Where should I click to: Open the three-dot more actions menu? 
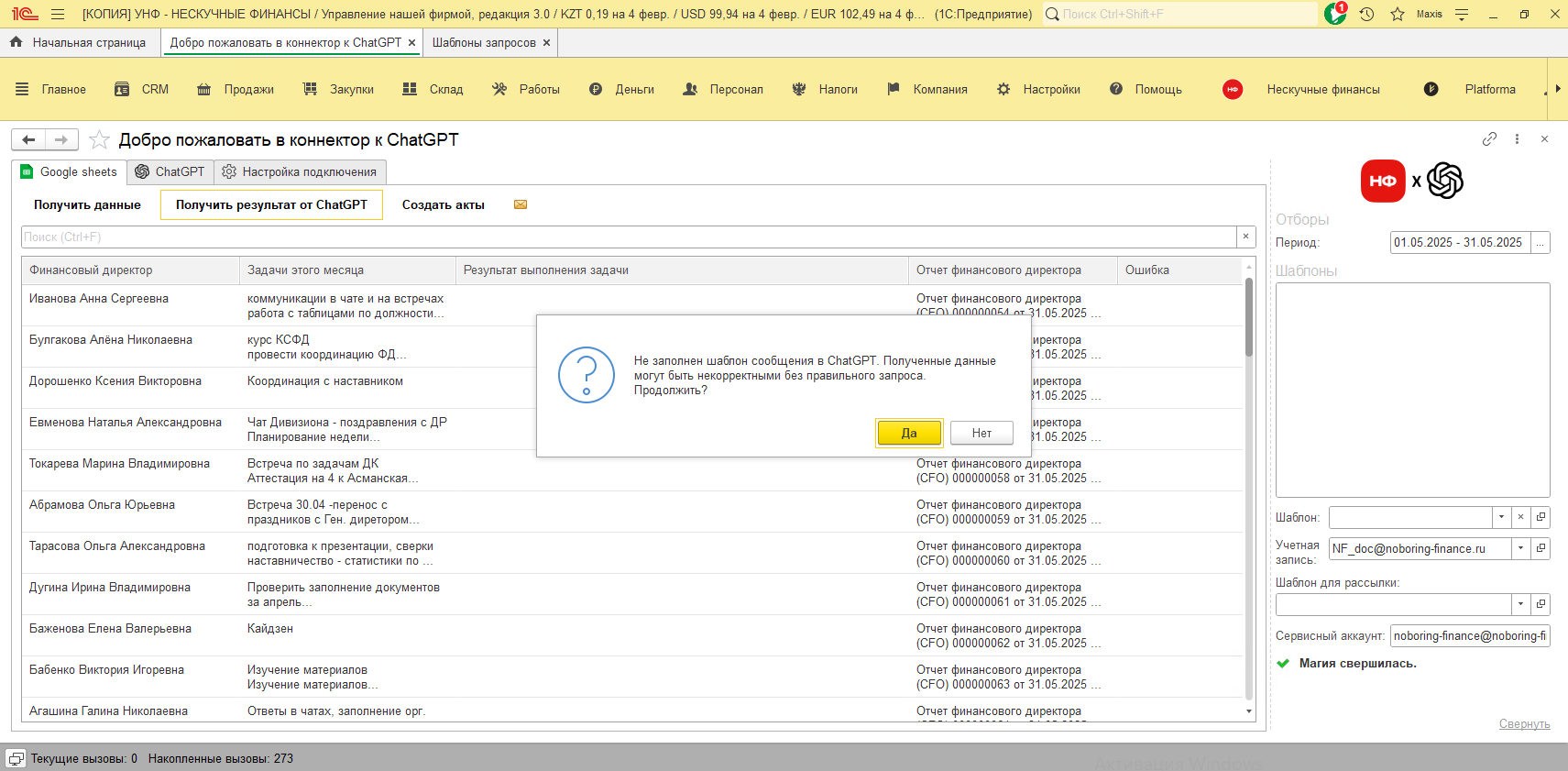tap(1517, 139)
